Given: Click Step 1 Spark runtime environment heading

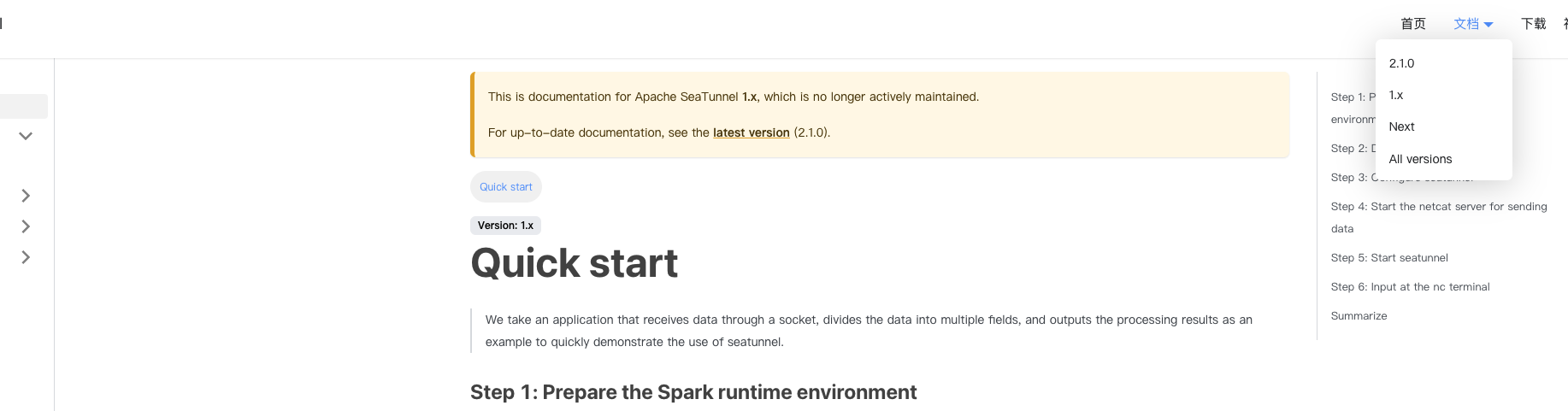Looking at the screenshot, I should (x=693, y=392).
